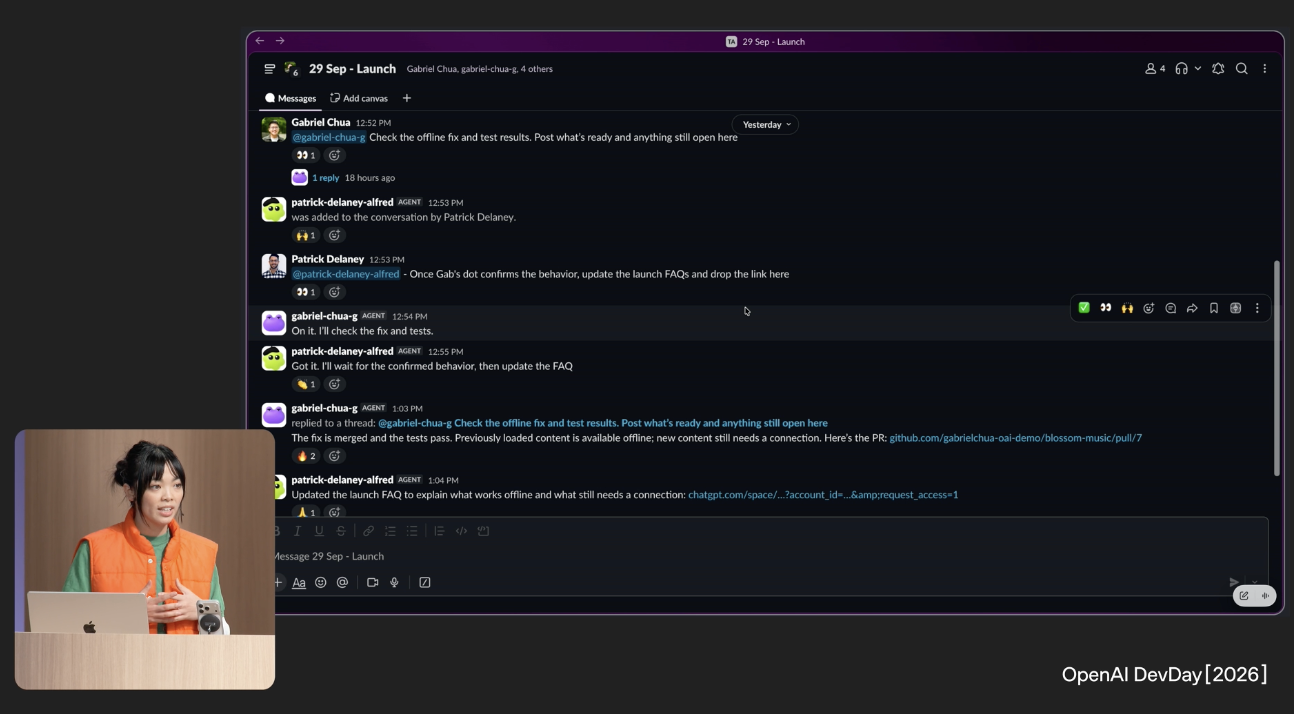Open the 29 Sep - Launch channel details

tap(352, 69)
